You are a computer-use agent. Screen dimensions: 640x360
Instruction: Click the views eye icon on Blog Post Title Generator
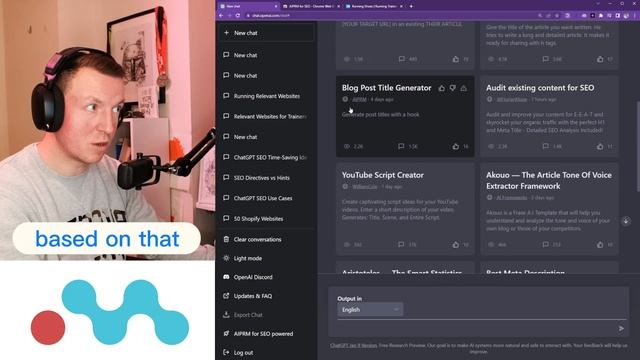pyautogui.click(x=347, y=146)
